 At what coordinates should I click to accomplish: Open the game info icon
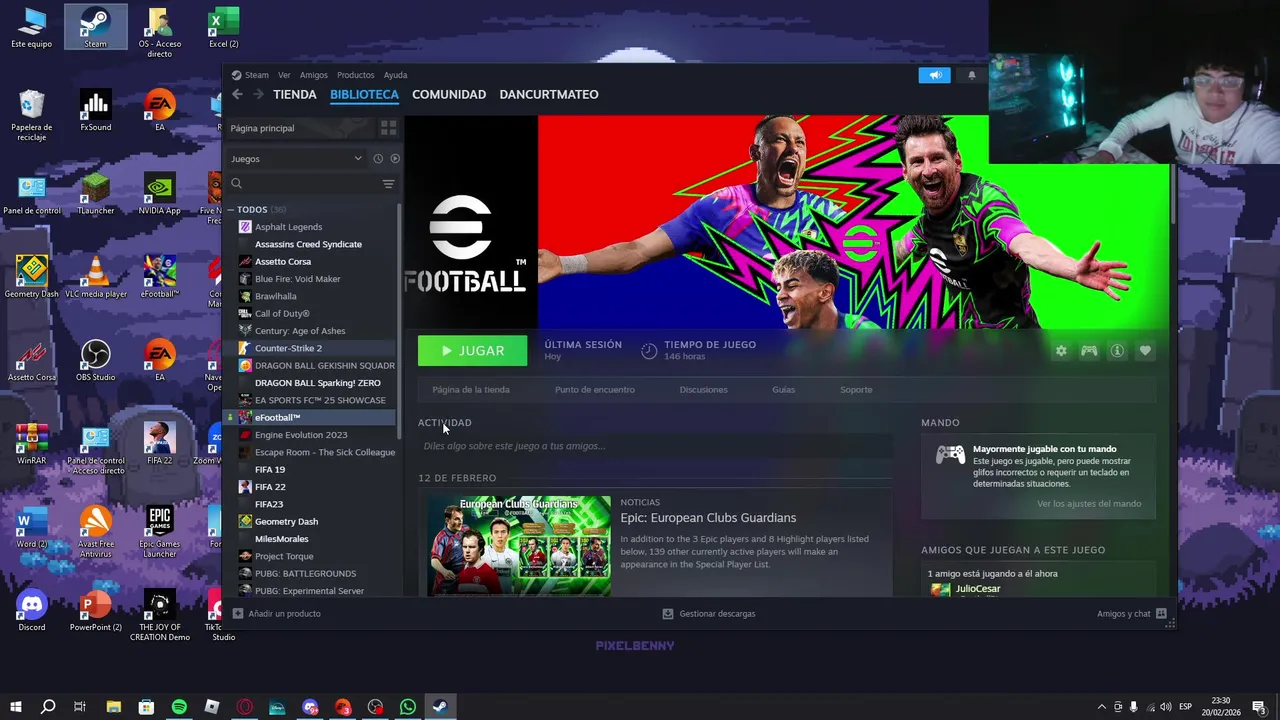pyautogui.click(x=1117, y=351)
